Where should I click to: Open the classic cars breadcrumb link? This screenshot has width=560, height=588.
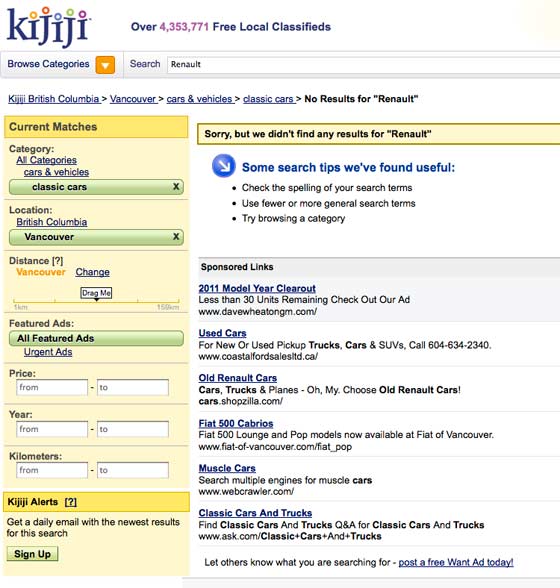coord(268,99)
